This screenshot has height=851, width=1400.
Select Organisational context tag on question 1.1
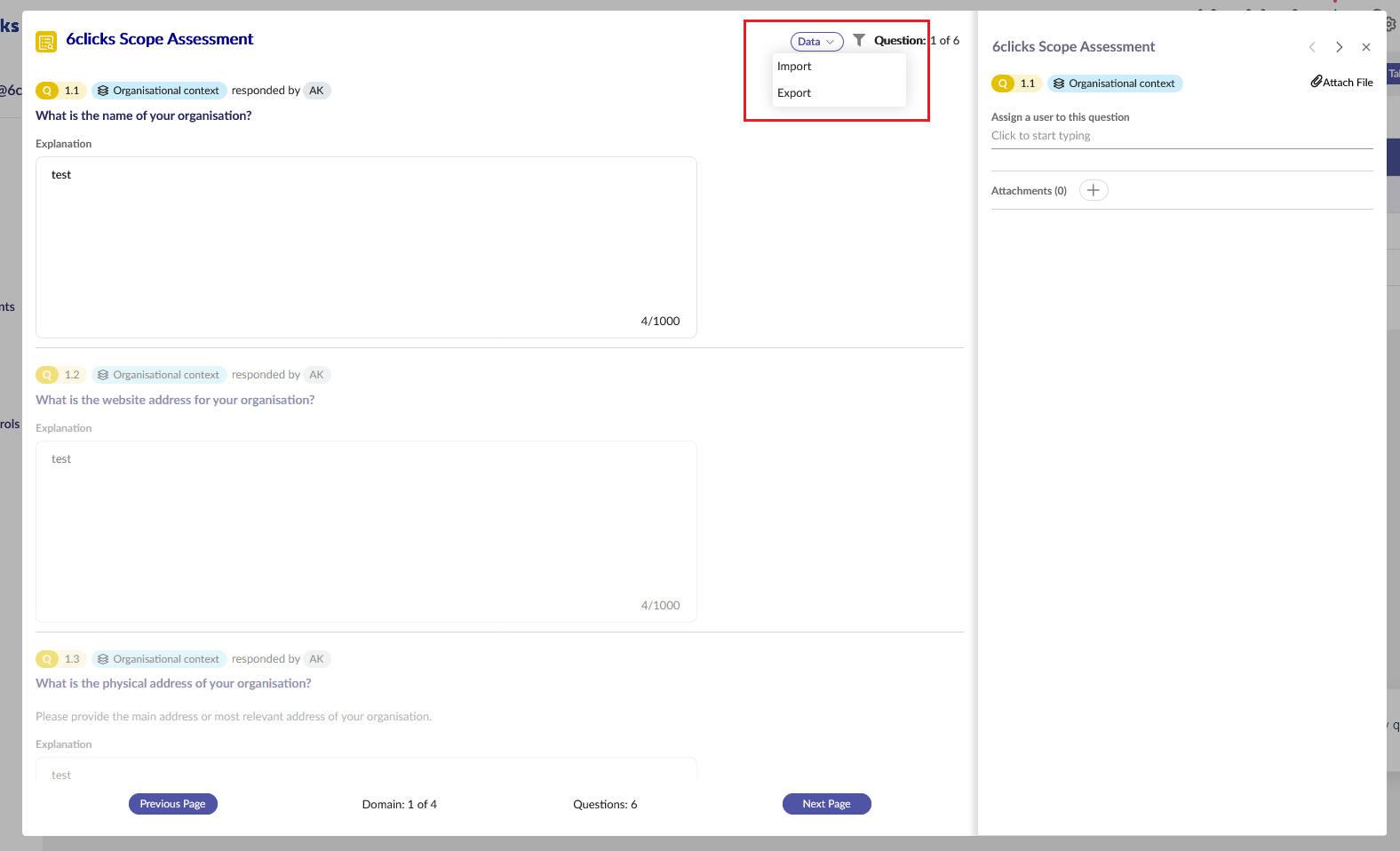point(159,91)
